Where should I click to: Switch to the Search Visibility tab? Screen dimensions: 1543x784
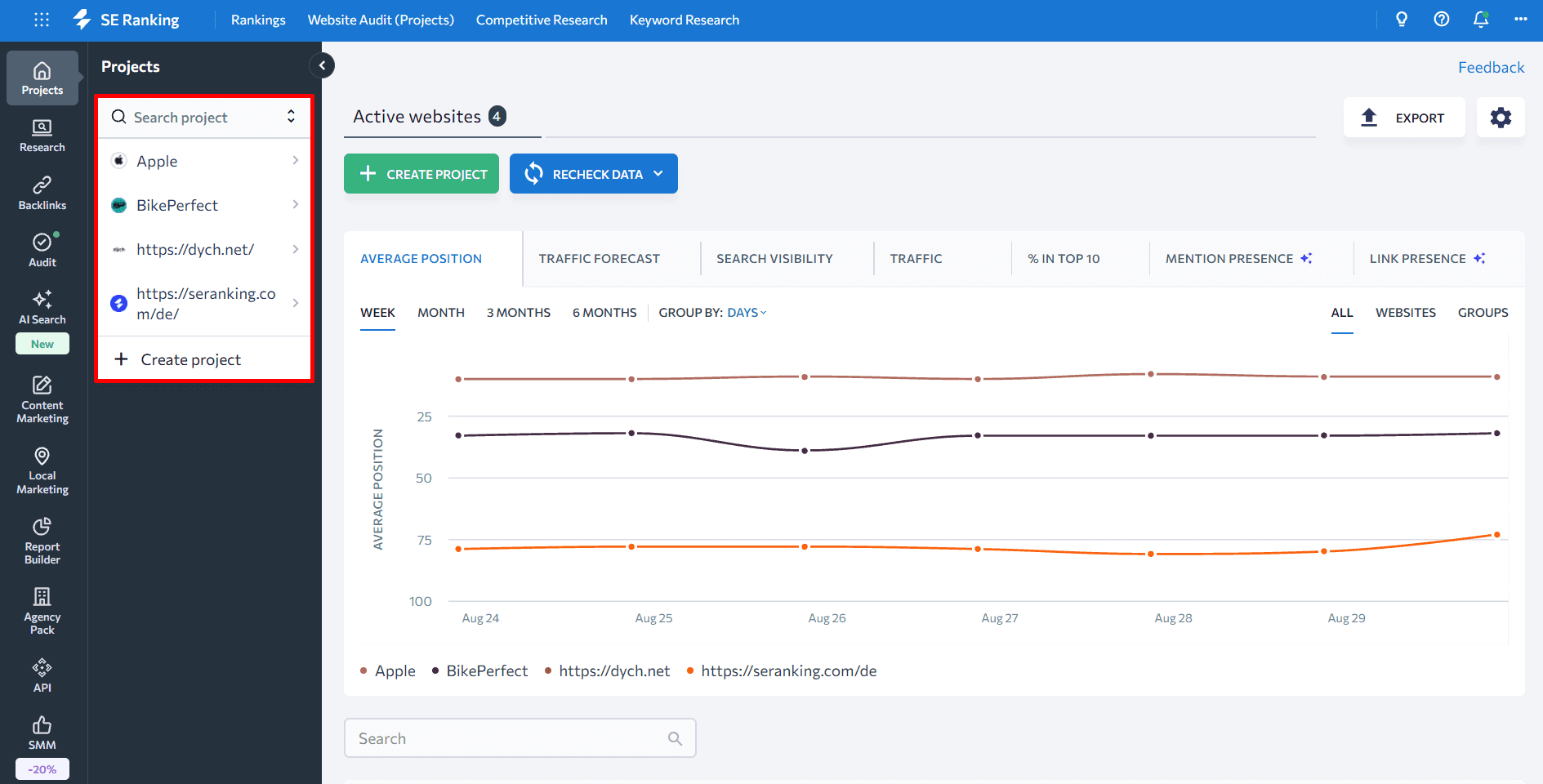[775, 258]
